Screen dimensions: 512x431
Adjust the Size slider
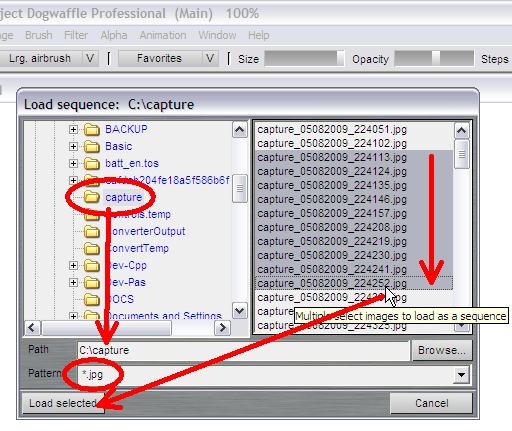(304, 59)
